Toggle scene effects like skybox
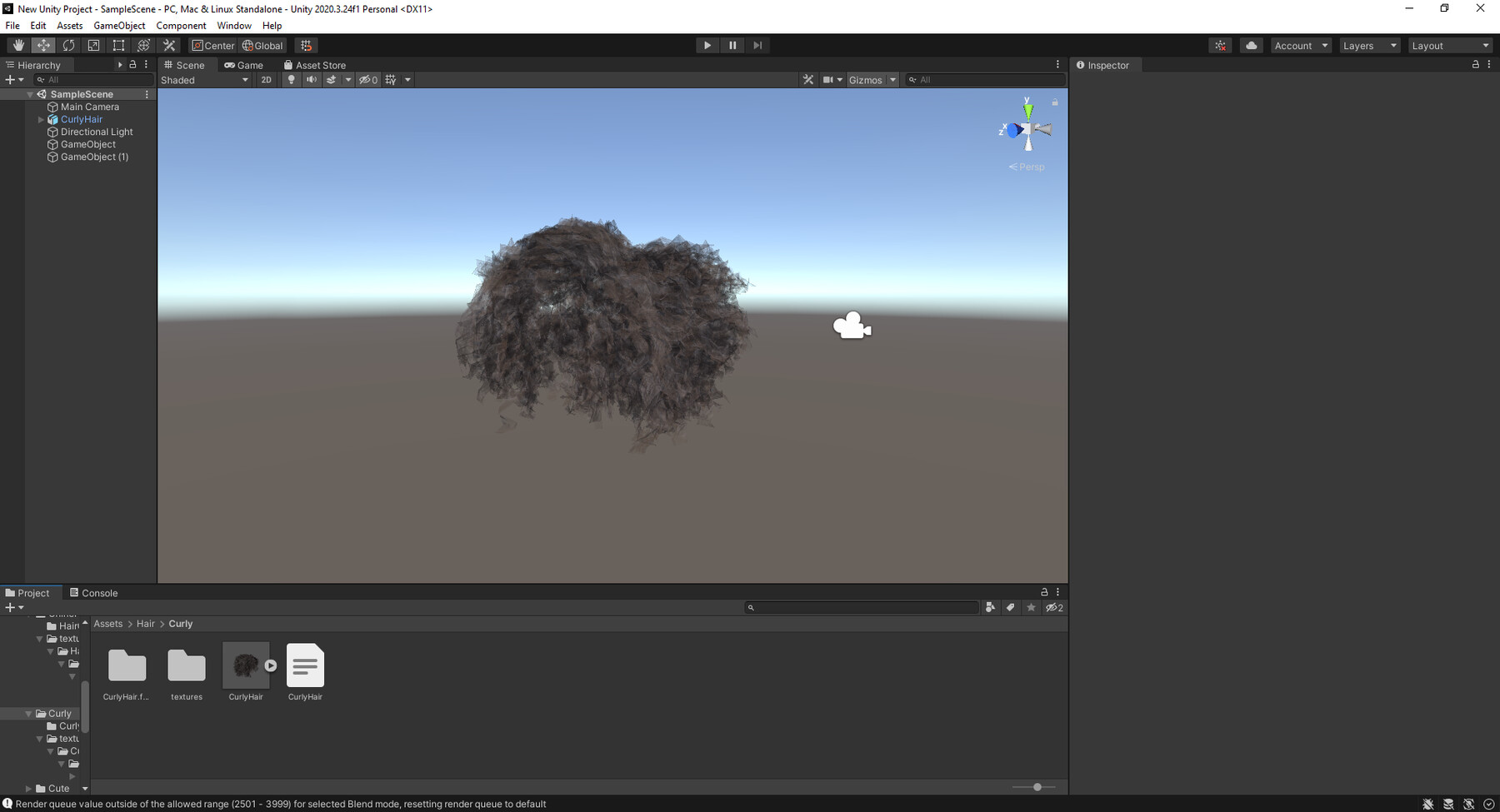Image resolution: width=1500 pixels, height=812 pixels. (x=331, y=80)
